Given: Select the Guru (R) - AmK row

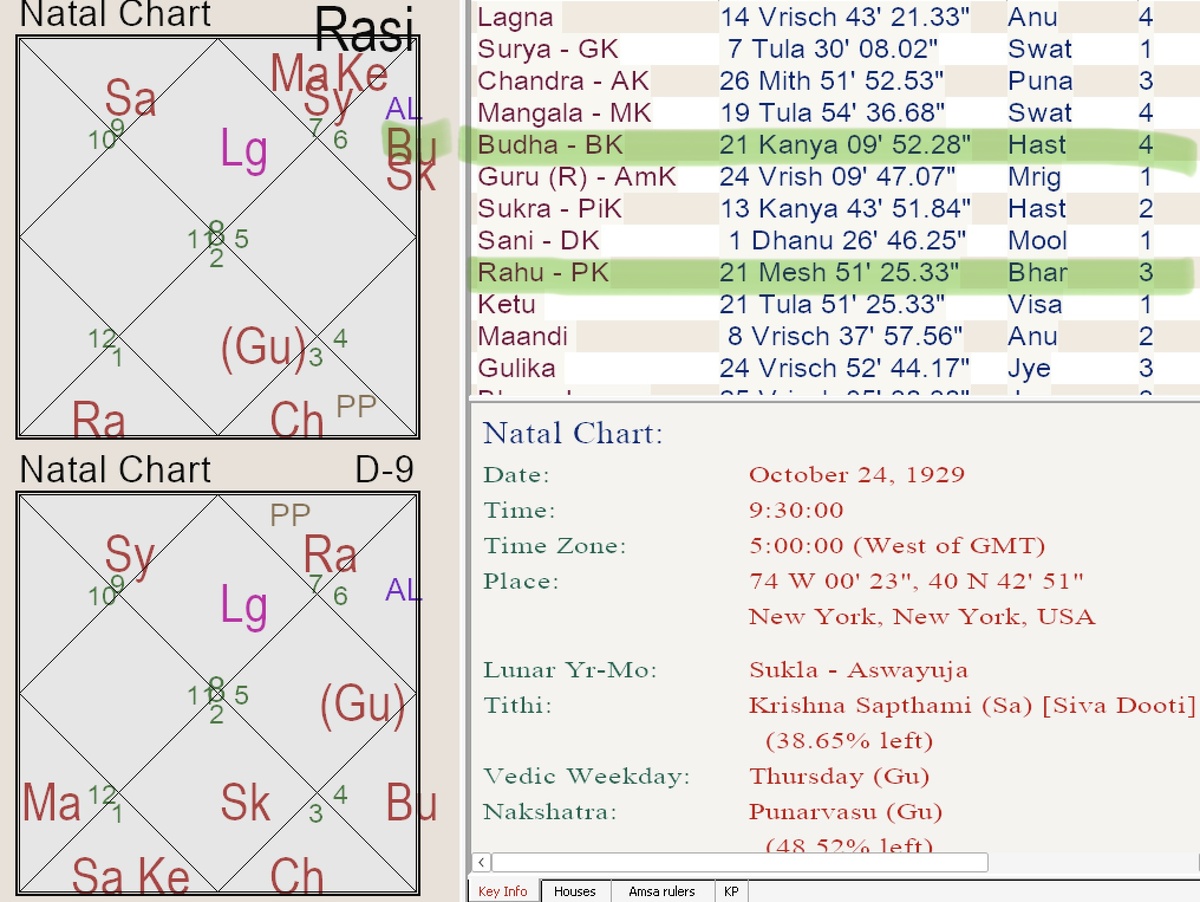Looking at the screenshot, I should pos(835,177).
